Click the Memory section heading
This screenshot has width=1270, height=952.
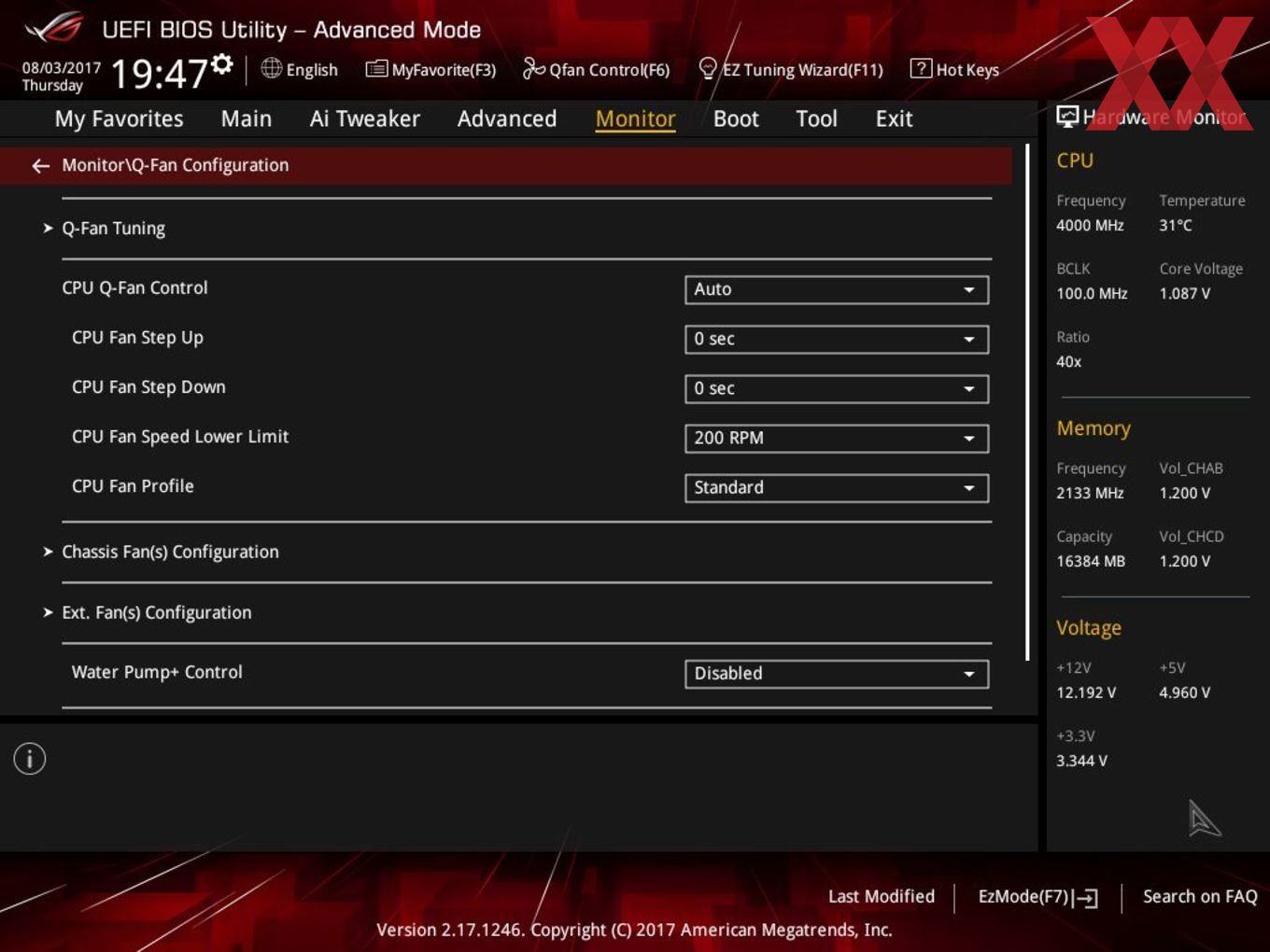coord(1094,428)
